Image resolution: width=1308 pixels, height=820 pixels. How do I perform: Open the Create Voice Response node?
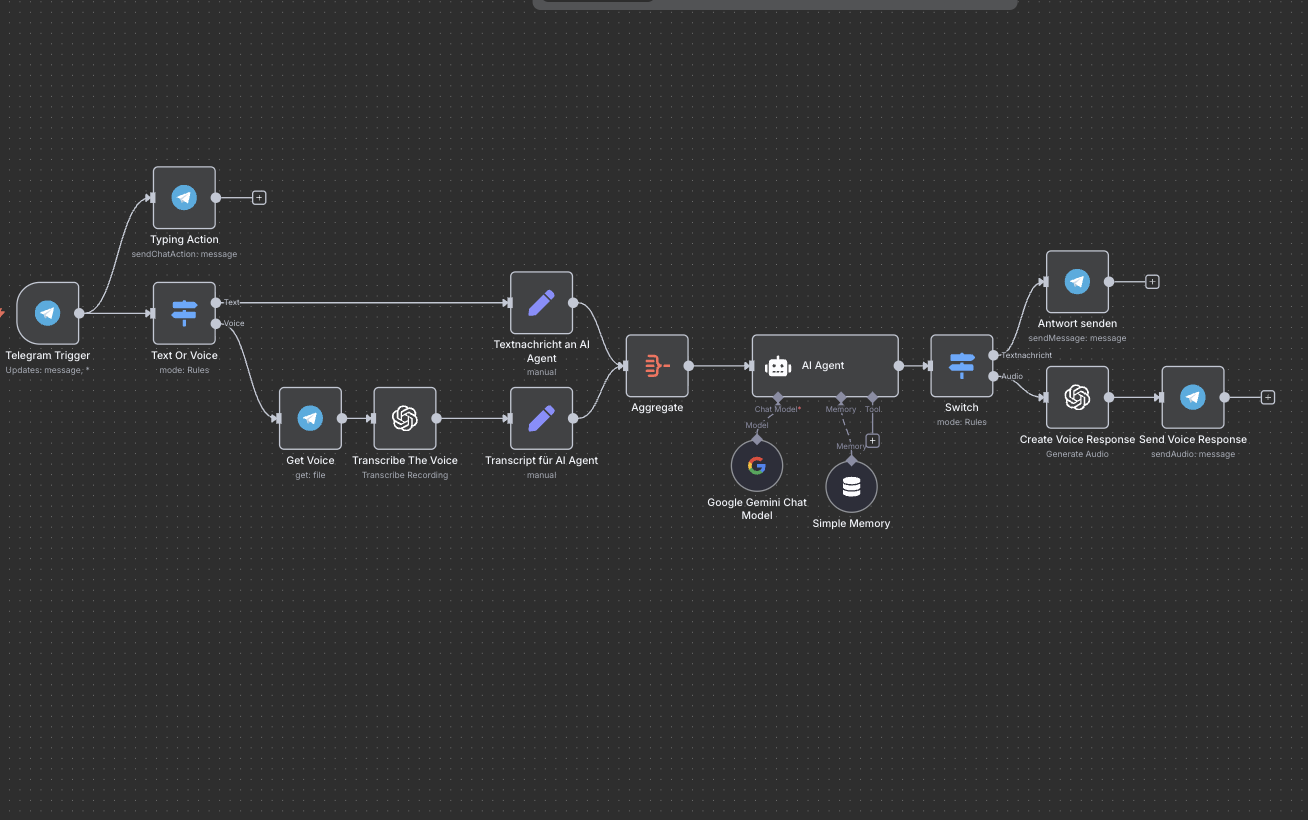pos(1077,397)
